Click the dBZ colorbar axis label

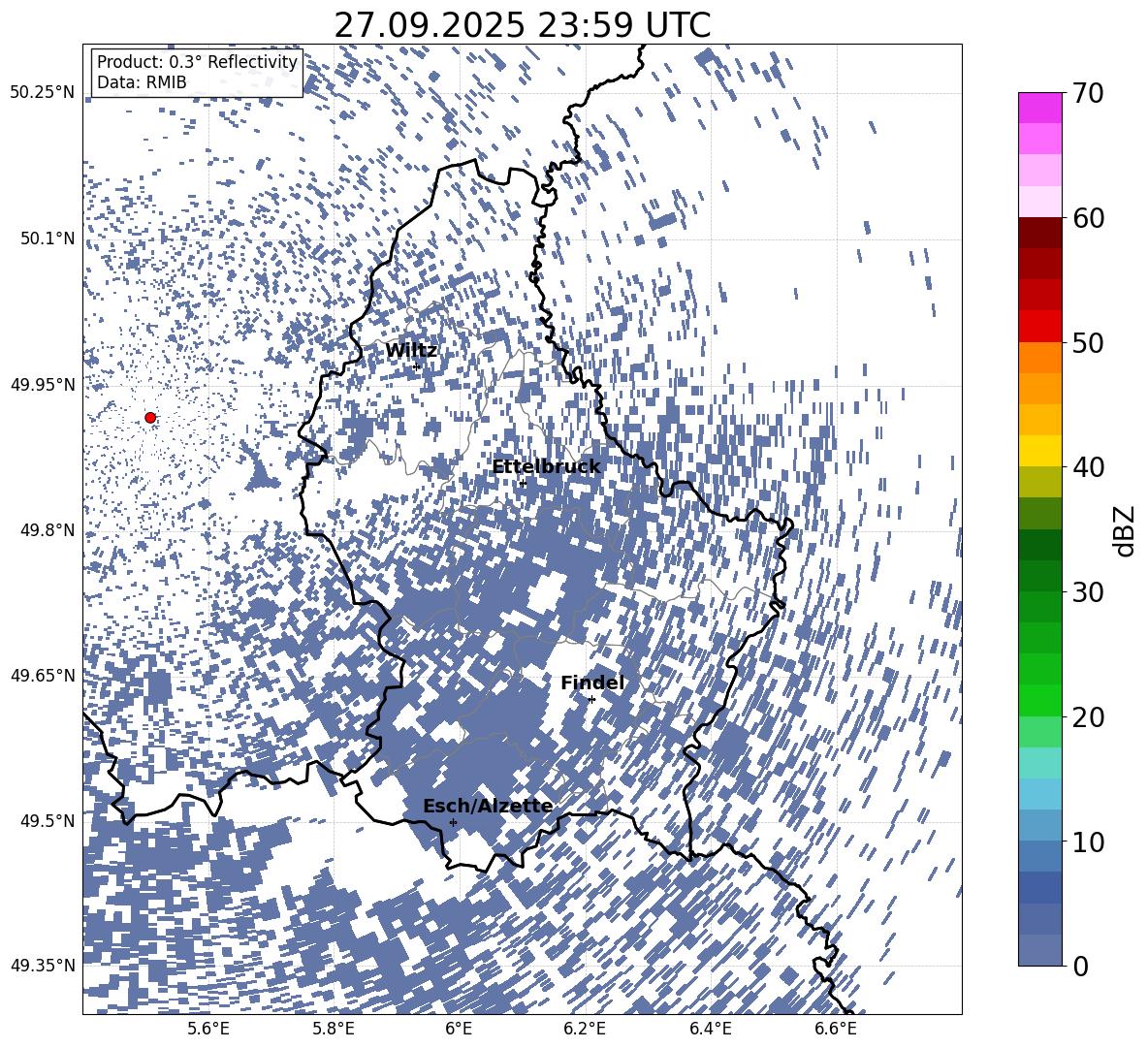[1124, 530]
